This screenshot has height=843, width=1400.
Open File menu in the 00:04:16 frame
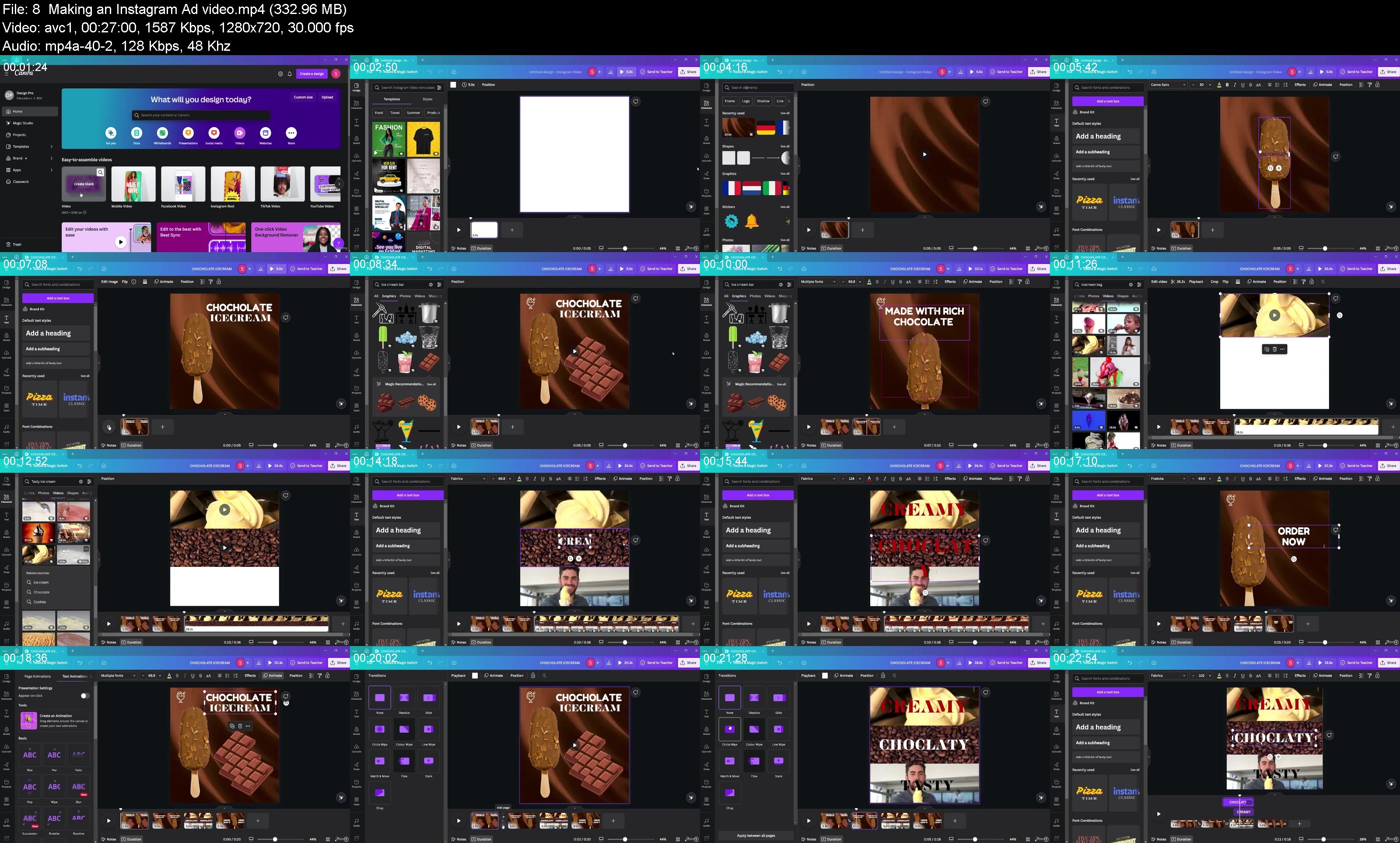coord(720,72)
